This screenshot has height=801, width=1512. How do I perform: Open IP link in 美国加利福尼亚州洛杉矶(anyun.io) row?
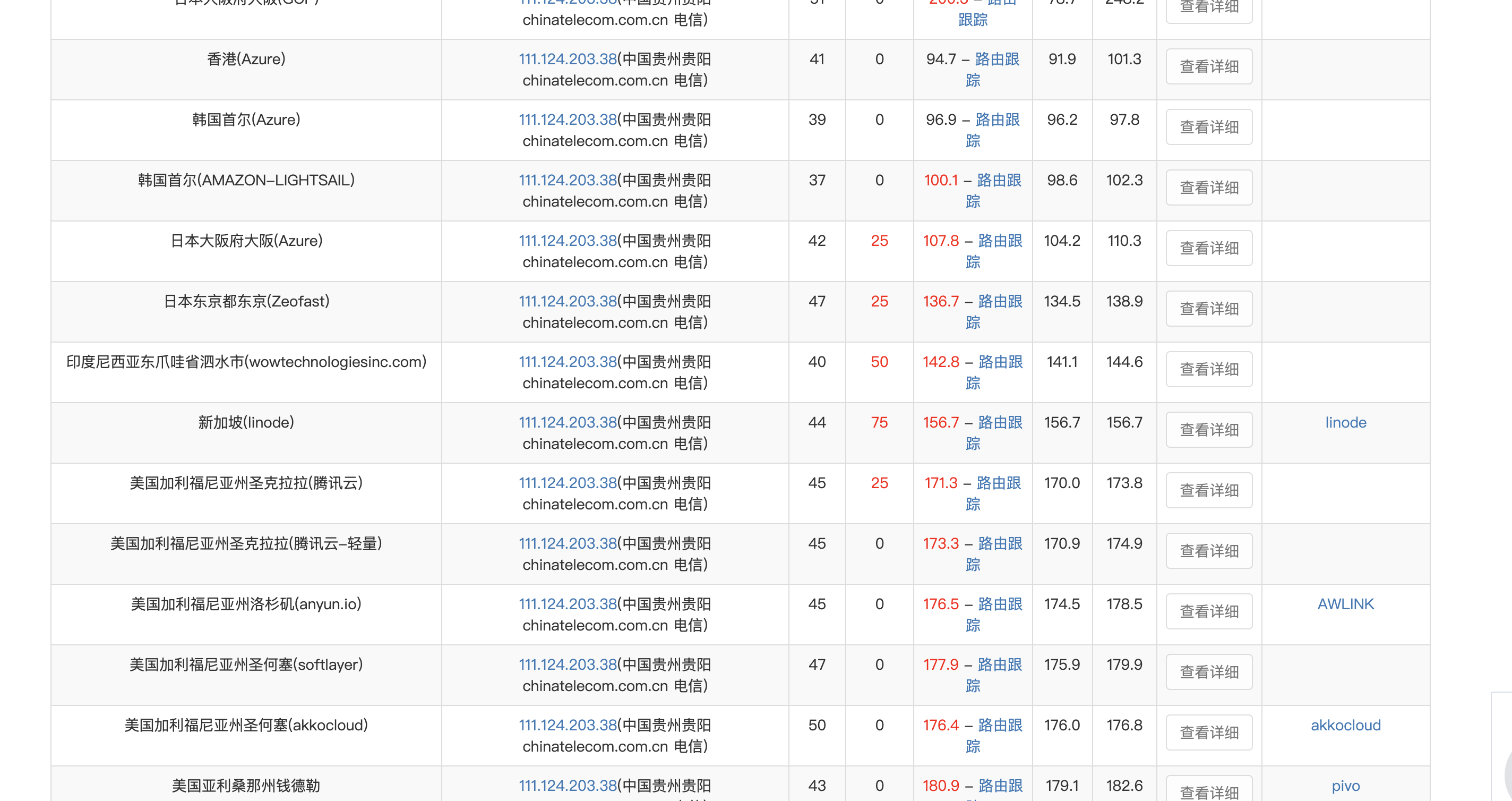[567, 604]
